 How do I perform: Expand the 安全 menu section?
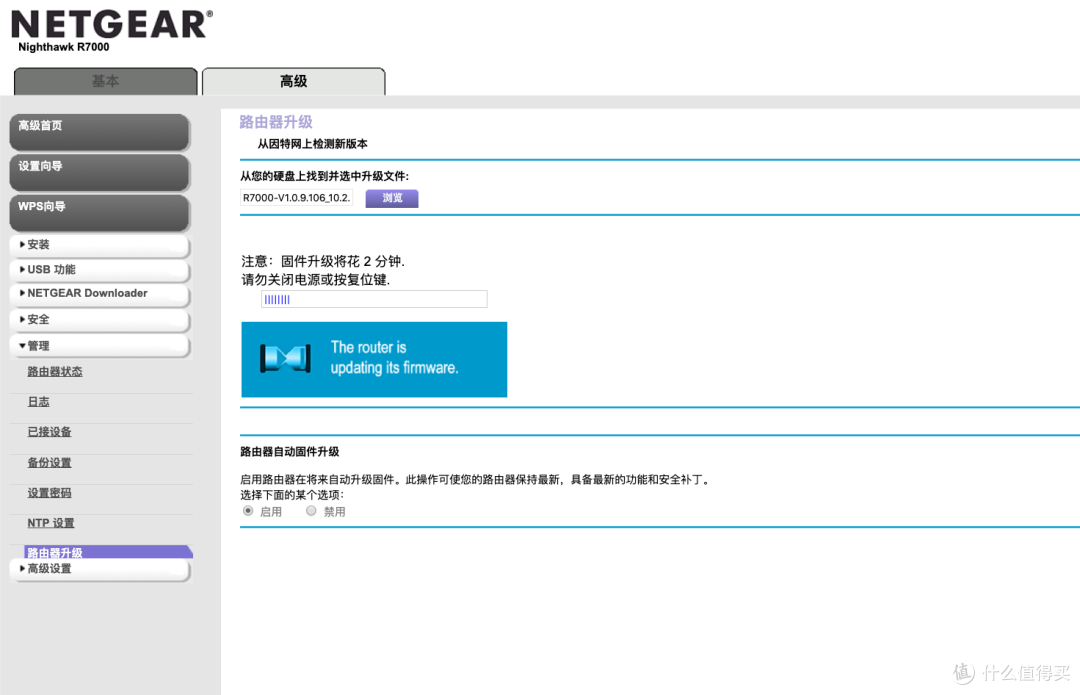[99, 320]
